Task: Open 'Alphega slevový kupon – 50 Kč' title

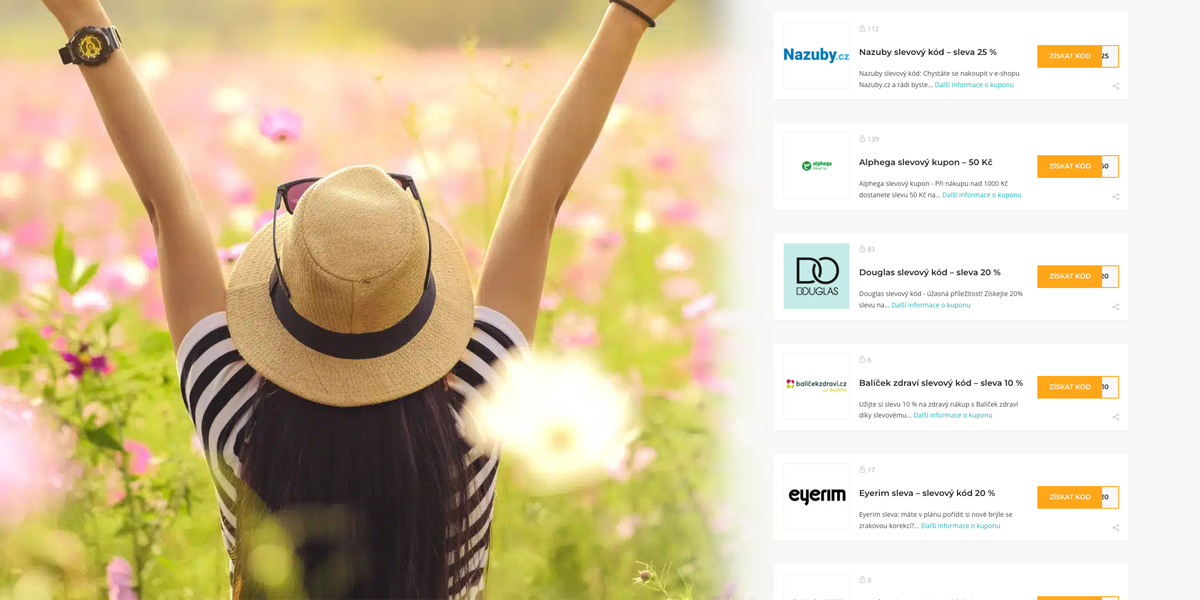Action: 926,162
